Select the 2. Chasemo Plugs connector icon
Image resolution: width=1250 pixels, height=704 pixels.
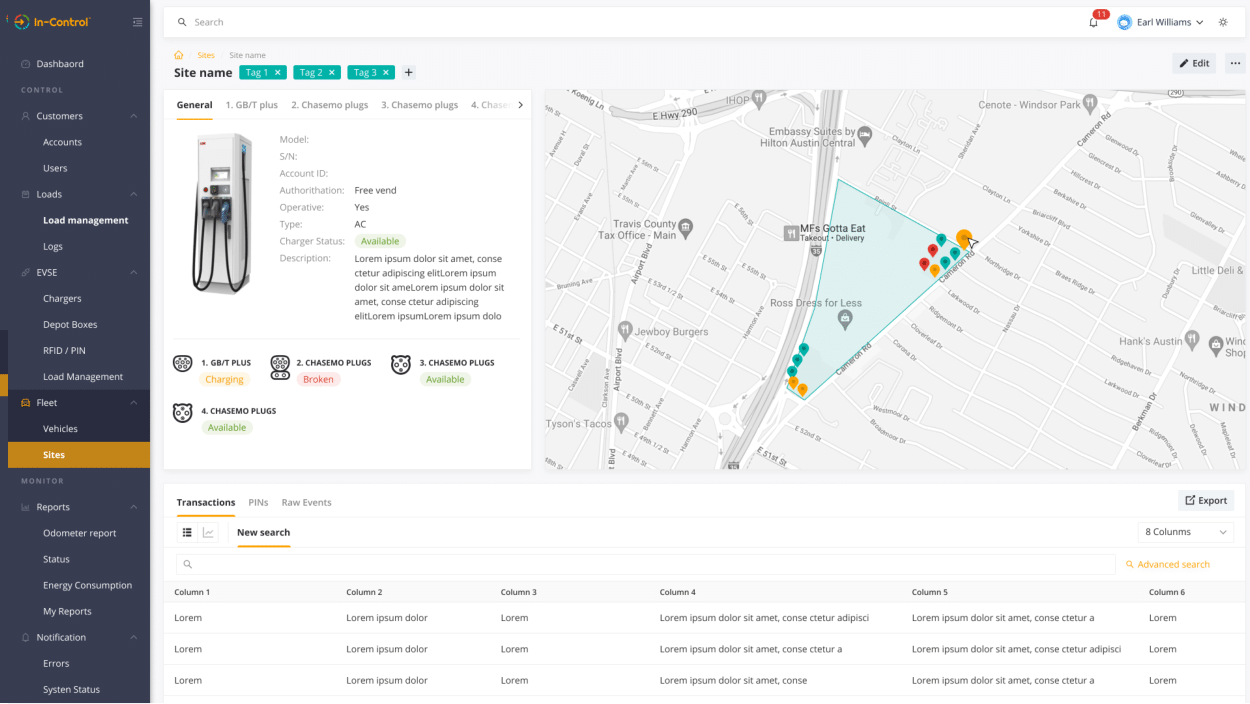[x=280, y=367]
